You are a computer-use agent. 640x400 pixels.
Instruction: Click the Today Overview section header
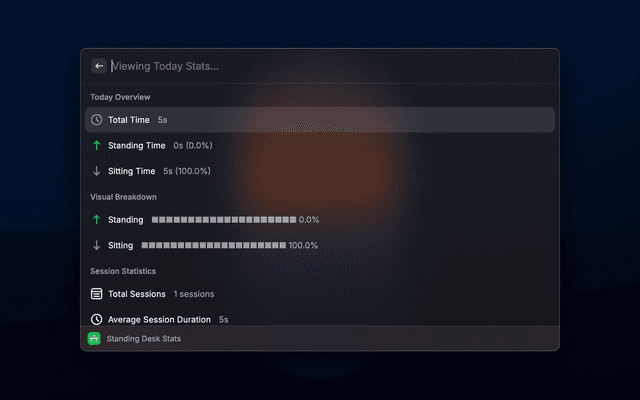[120, 97]
